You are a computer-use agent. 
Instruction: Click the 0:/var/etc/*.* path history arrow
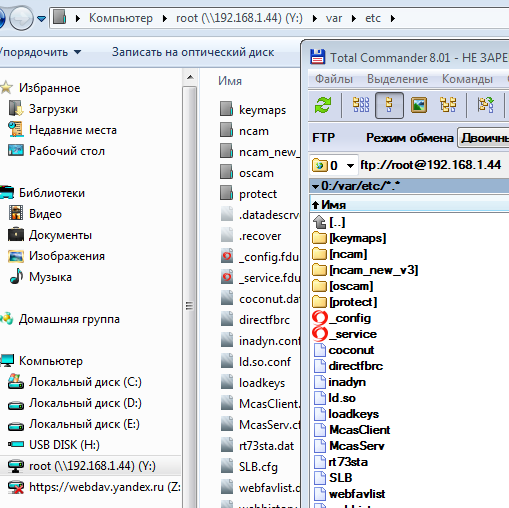click(x=315, y=186)
